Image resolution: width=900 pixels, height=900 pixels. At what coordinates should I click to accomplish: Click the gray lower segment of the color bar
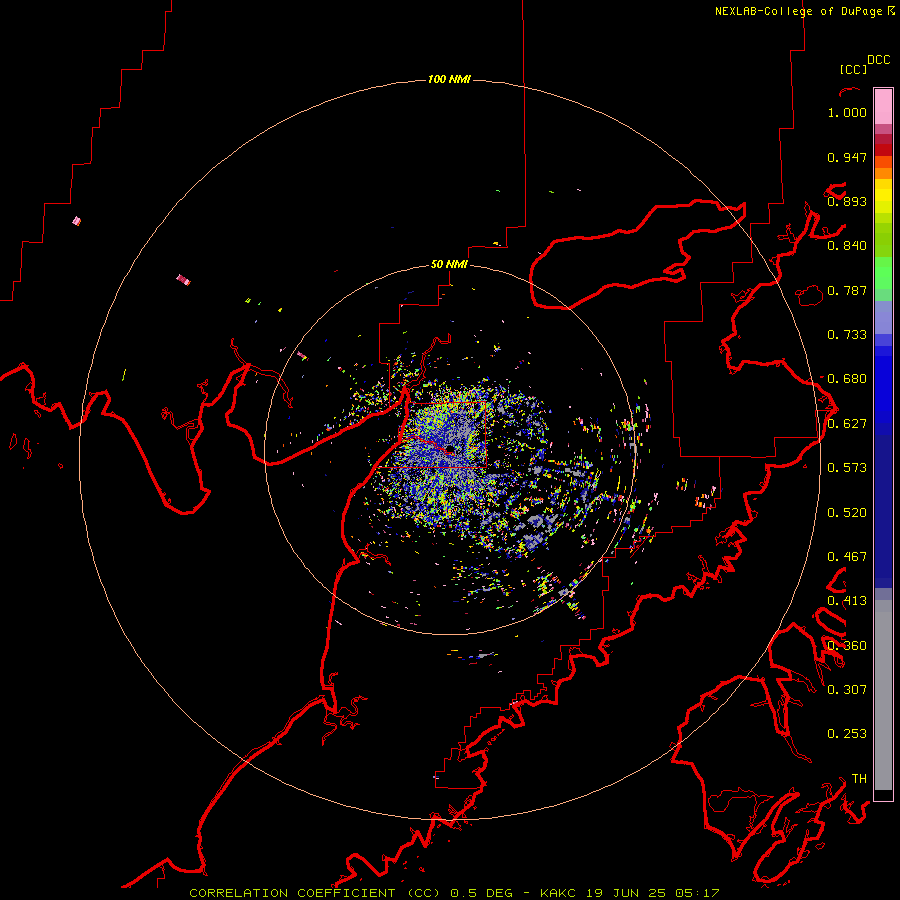[x=883, y=695]
